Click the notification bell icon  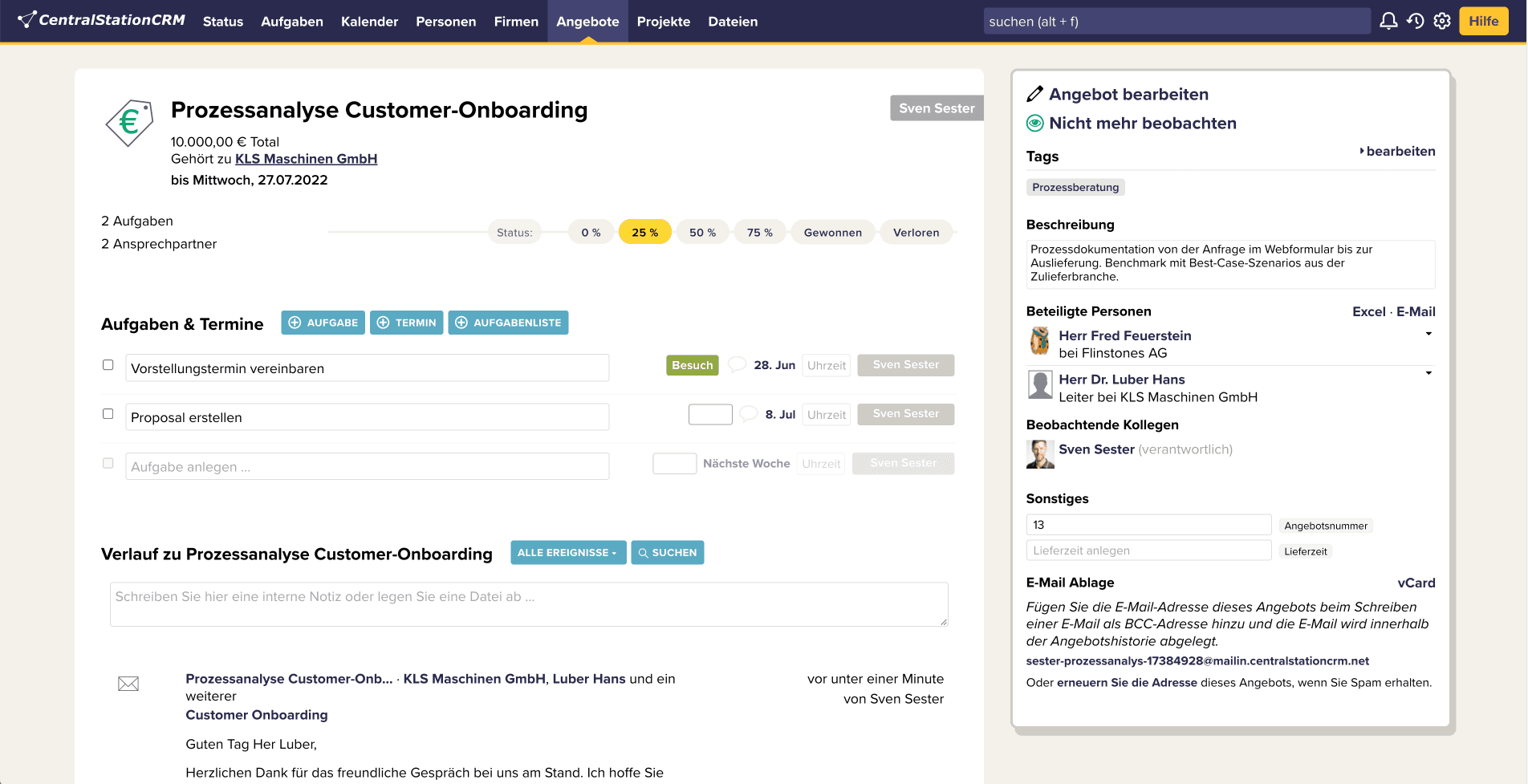[x=1388, y=21]
